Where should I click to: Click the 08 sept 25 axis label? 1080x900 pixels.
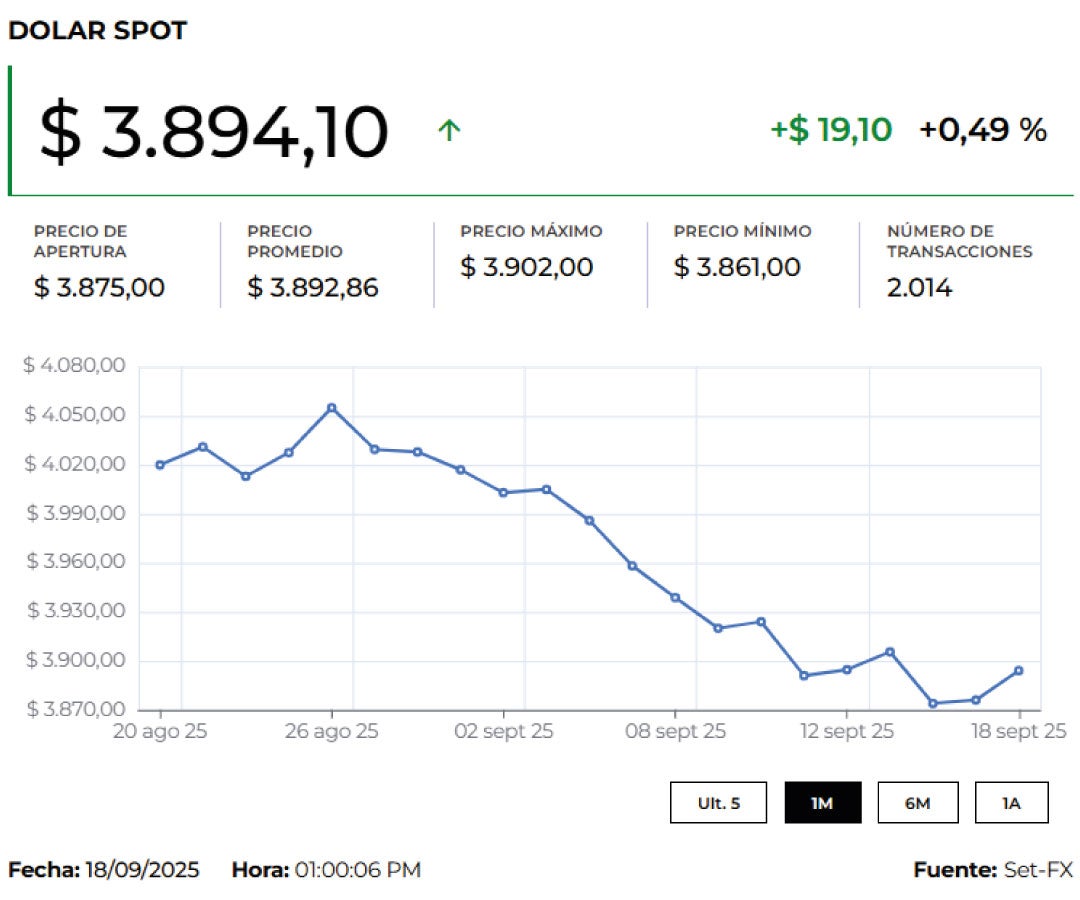point(675,732)
